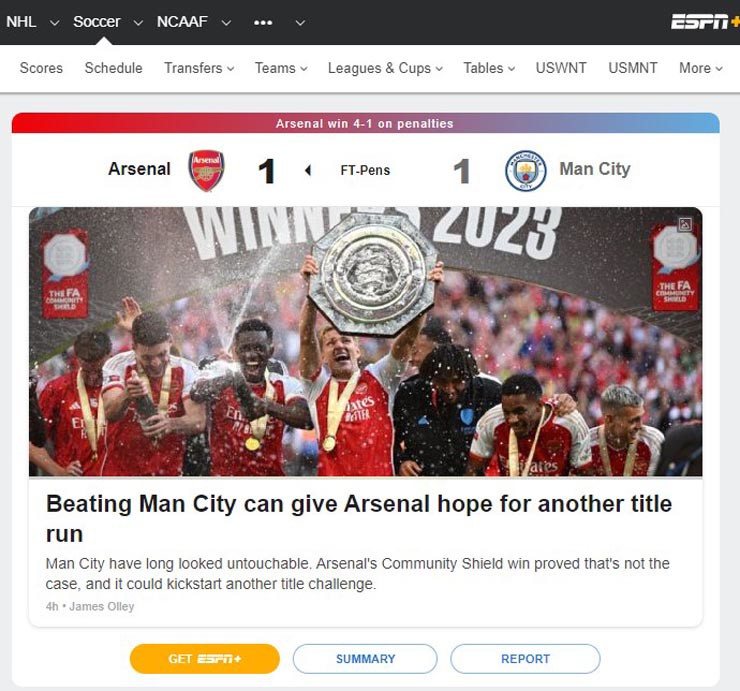Image resolution: width=740 pixels, height=691 pixels.
Task: Open the Beating Man City article headline
Action: click(359, 519)
